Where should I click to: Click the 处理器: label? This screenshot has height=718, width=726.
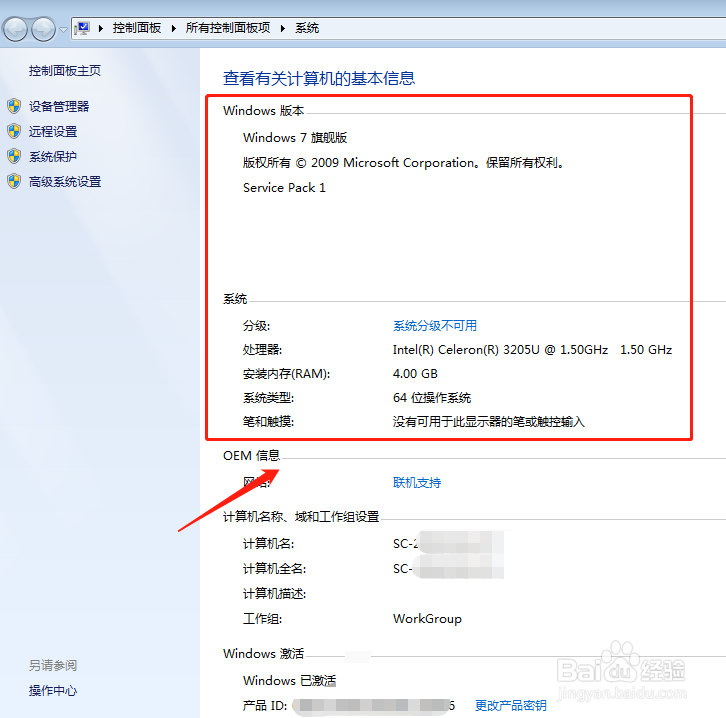[x=263, y=350]
